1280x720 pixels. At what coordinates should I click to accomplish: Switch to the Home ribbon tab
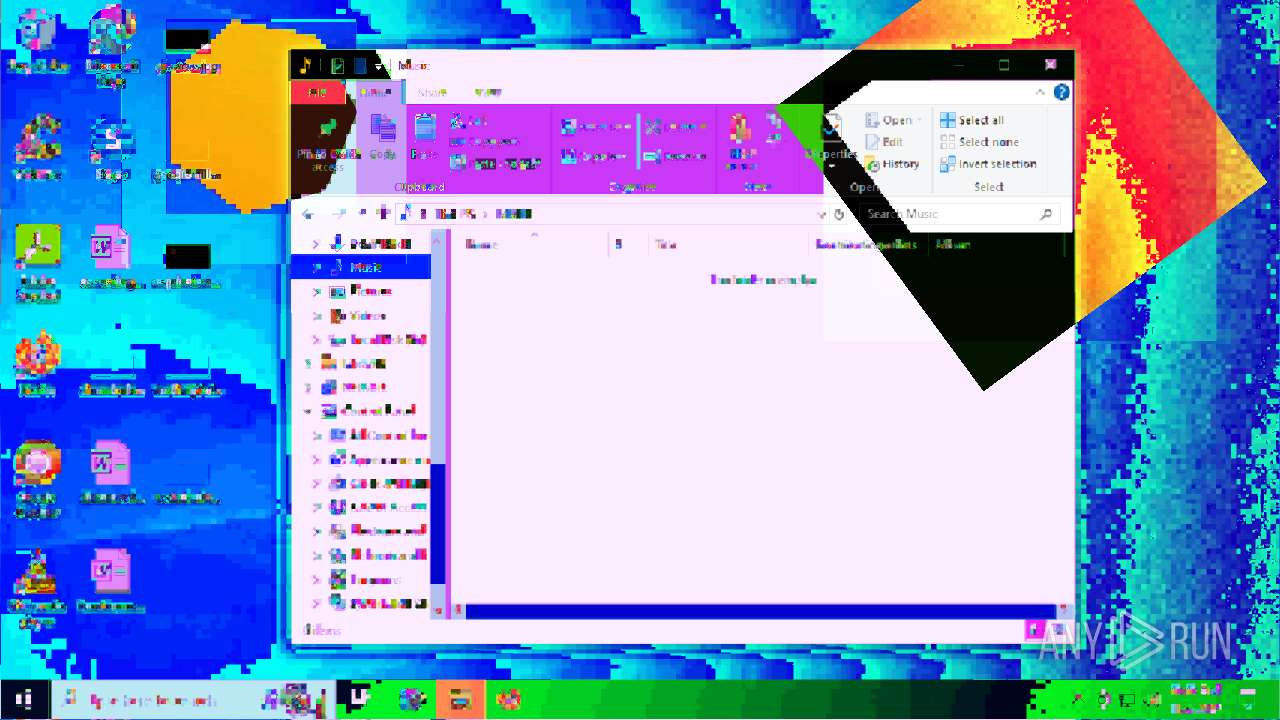pos(375,92)
